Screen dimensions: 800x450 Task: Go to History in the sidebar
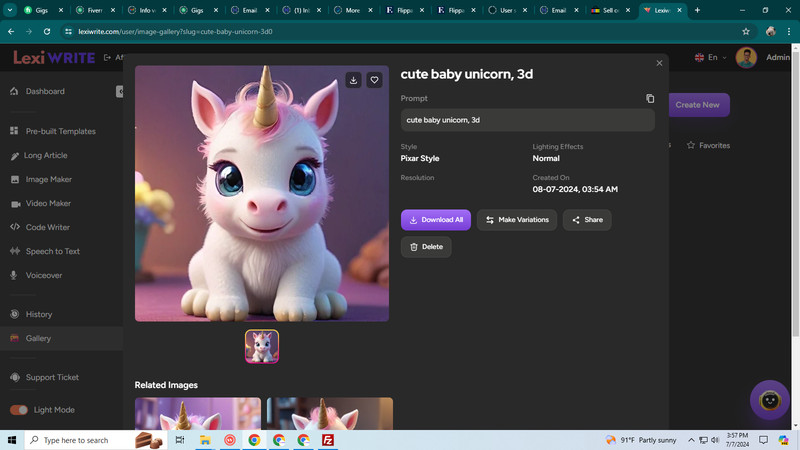(x=39, y=314)
